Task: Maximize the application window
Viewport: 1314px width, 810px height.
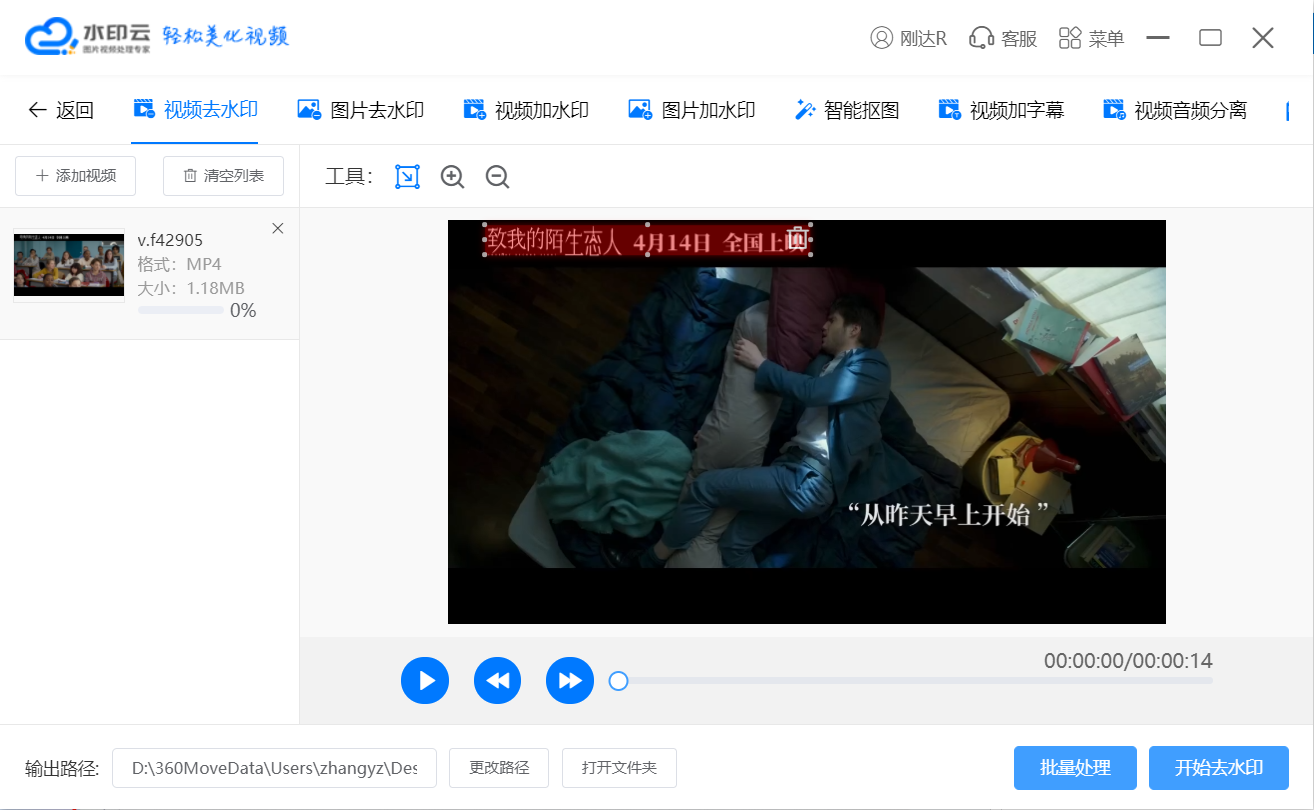Action: click(1210, 38)
